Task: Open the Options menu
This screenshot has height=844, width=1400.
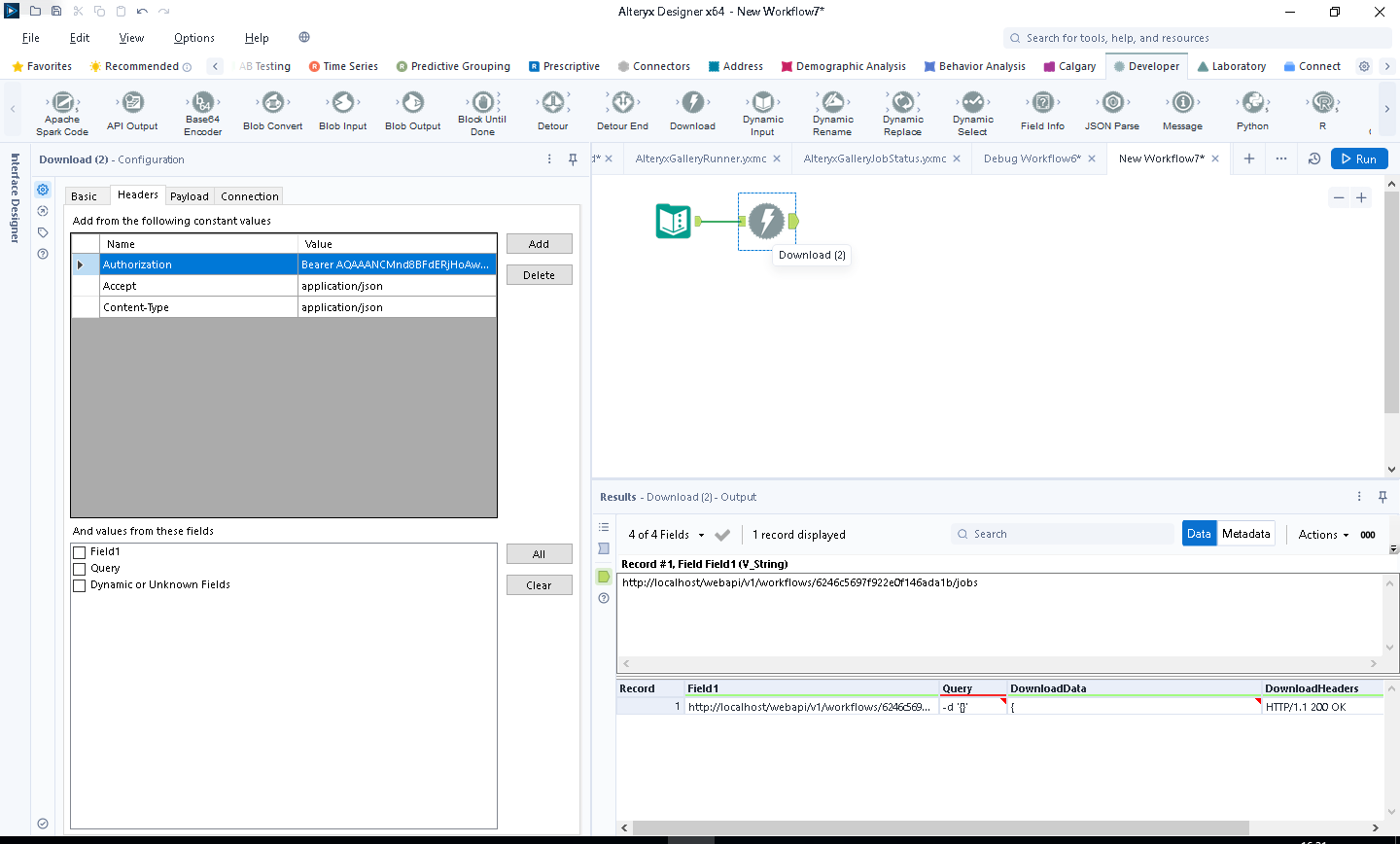Action: 193,38
